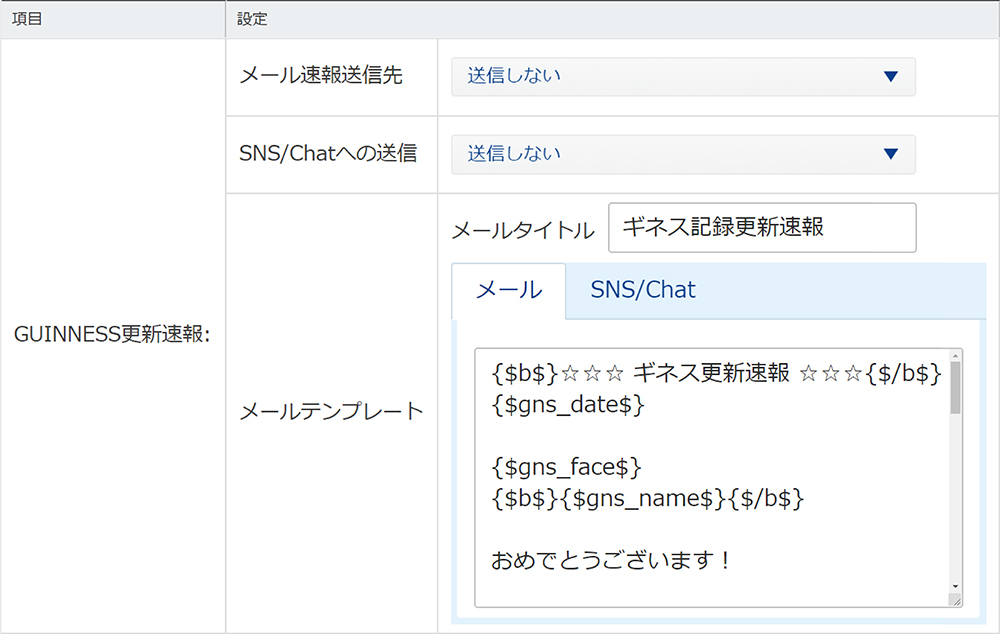Click the template textarea scrollbar up arrow
This screenshot has width=1000, height=634.
tap(955, 357)
